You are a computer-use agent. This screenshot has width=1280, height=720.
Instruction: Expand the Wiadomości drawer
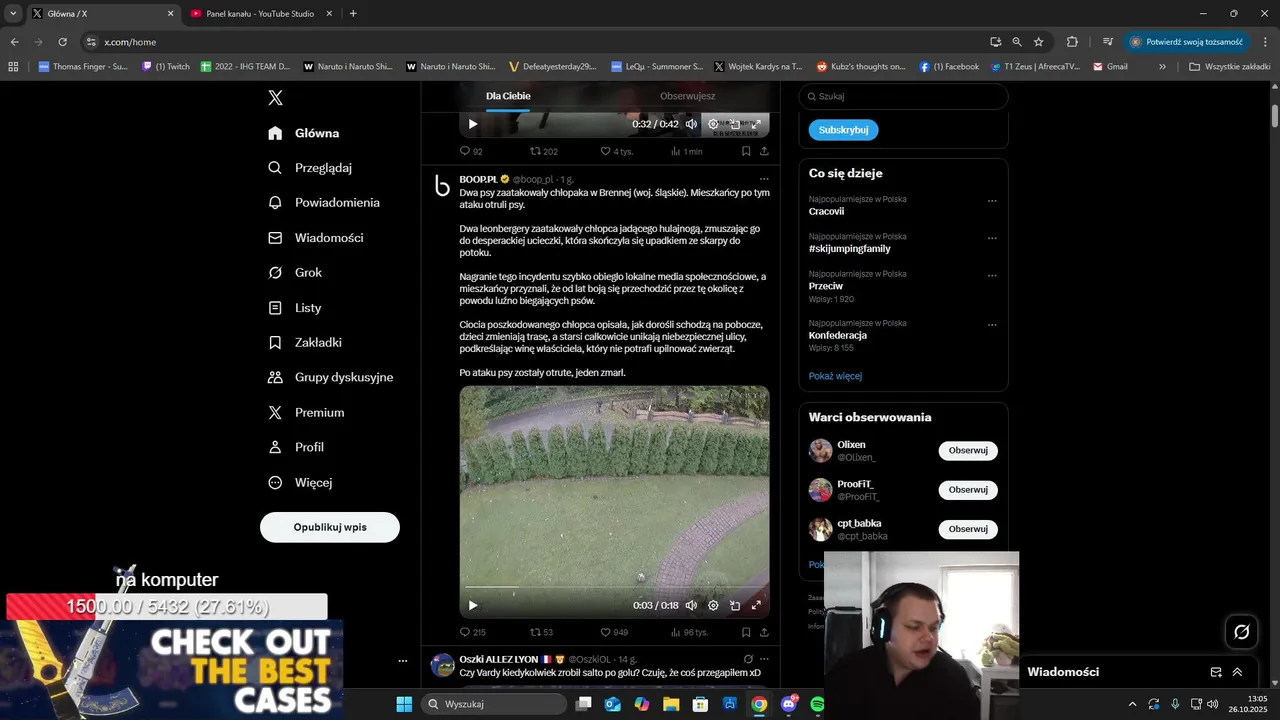(1237, 672)
